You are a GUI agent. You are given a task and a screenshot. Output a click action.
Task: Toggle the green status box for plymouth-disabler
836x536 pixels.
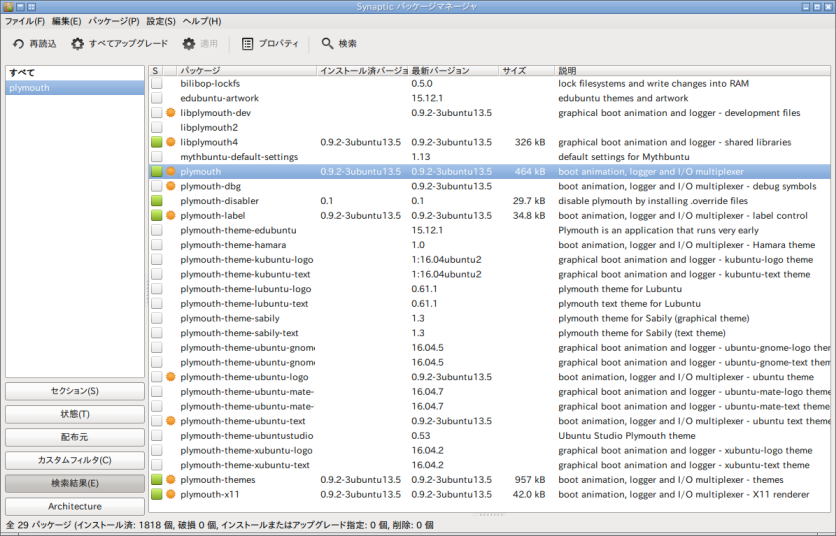(x=156, y=201)
